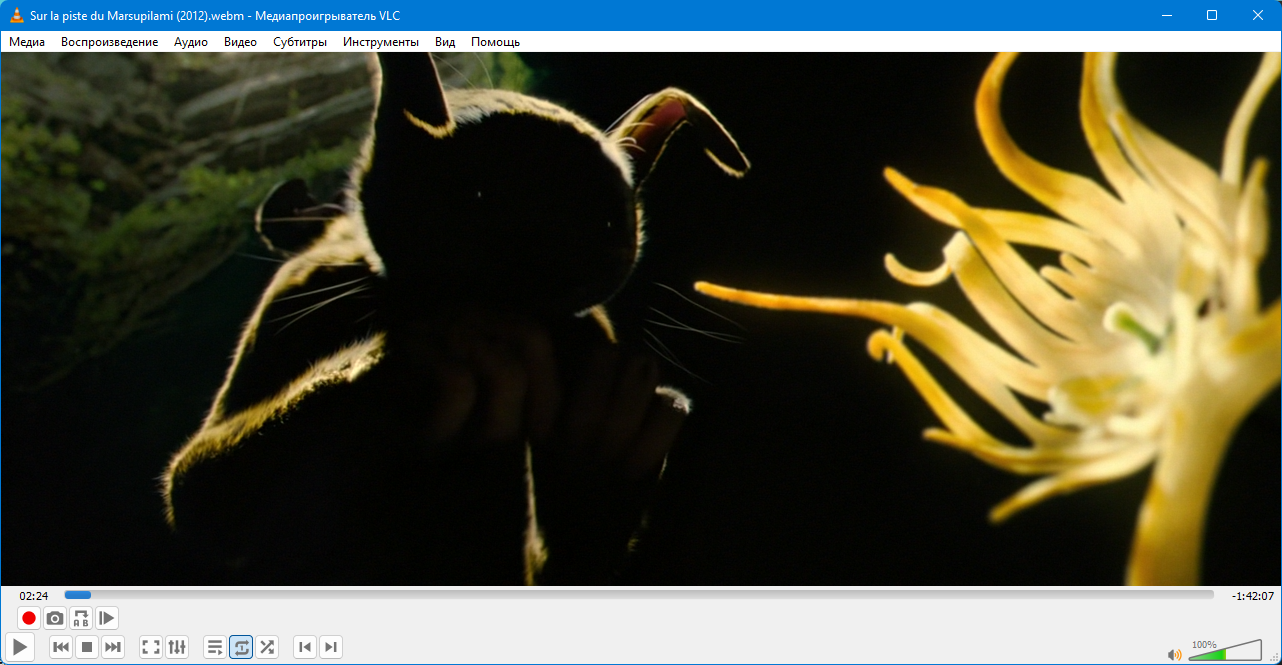Image resolution: width=1282 pixels, height=665 pixels.
Task: Stop playback with the square button
Action: tap(87, 647)
